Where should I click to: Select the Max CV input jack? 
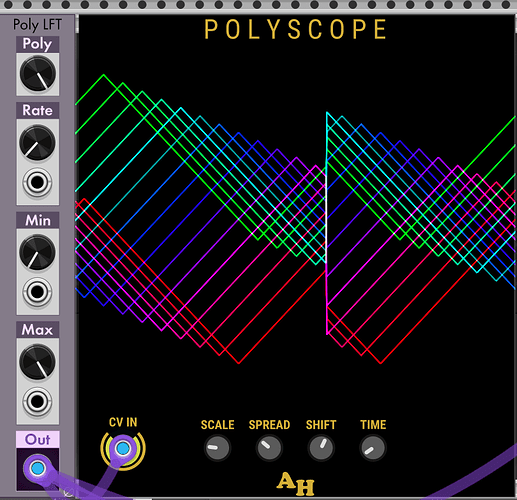[x=37, y=402]
